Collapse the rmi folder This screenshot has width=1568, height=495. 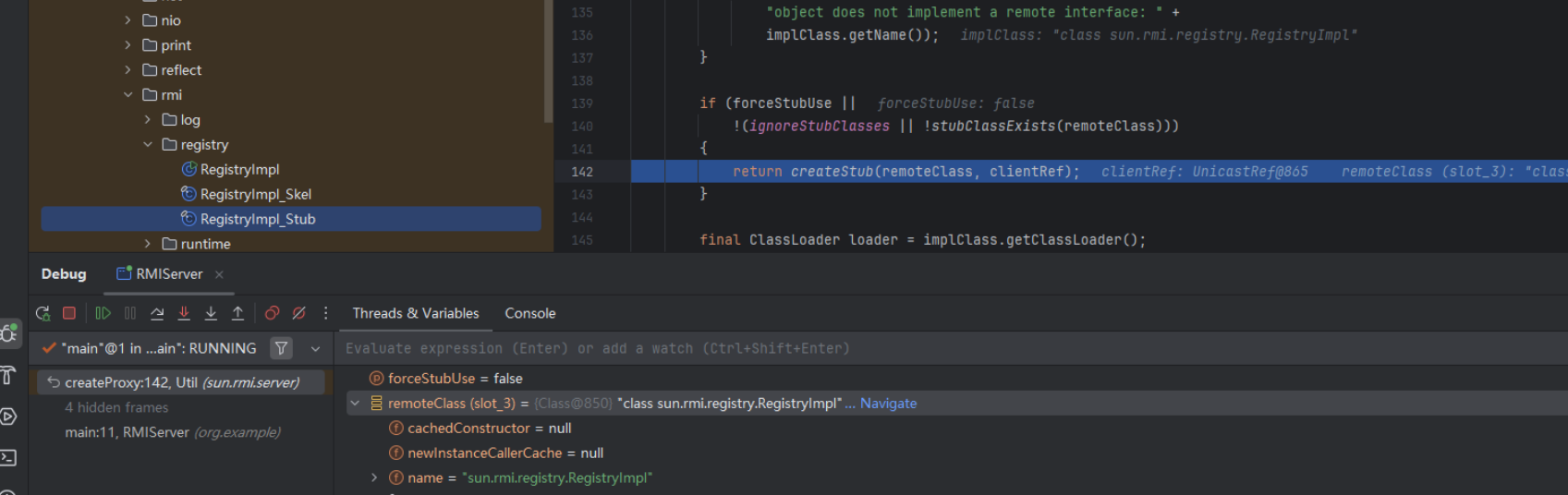pyautogui.click(x=128, y=95)
